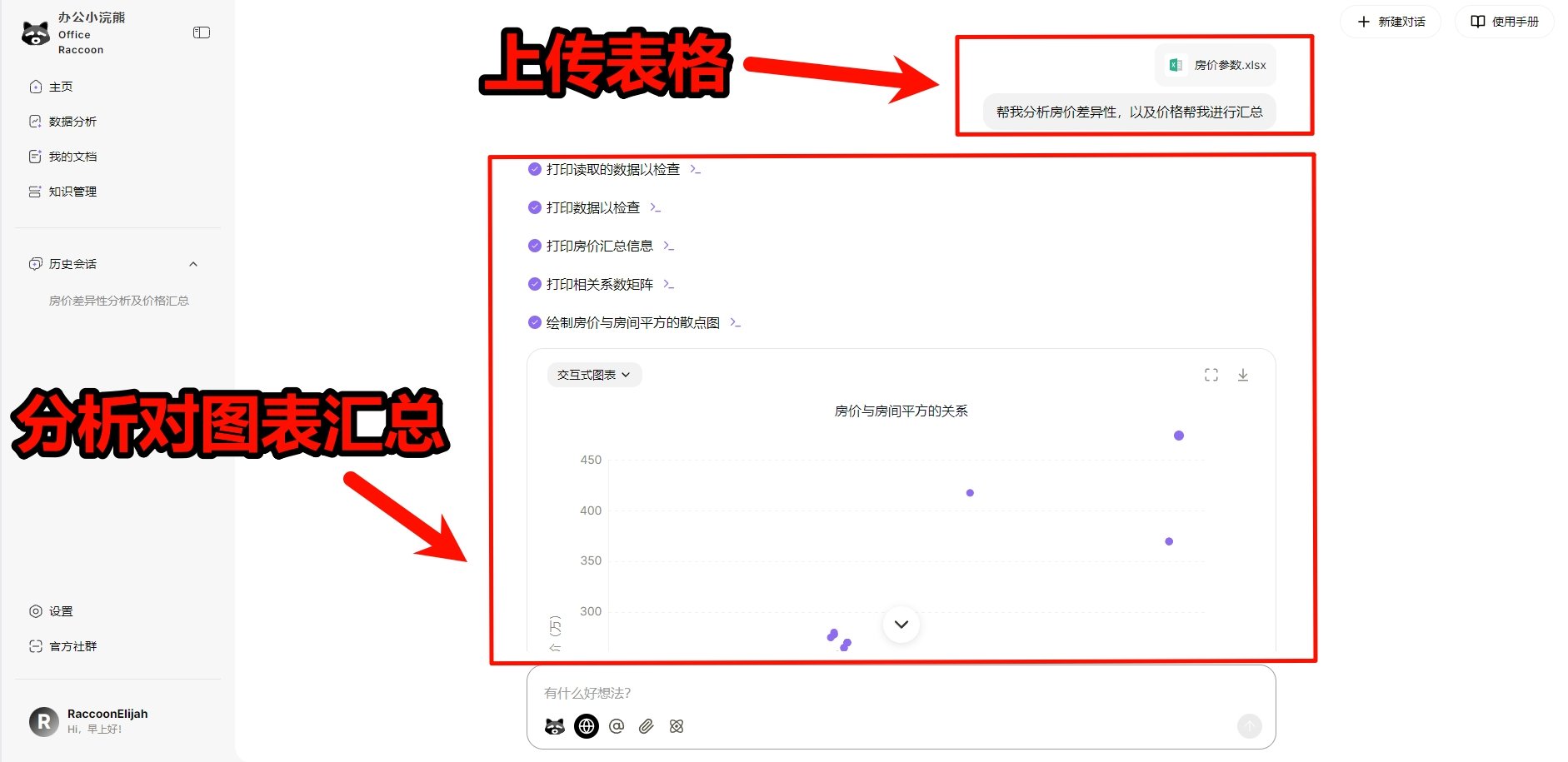The width and height of the screenshot is (1568, 762).
Task: Open 我的文档 from the sidebar
Action: pos(72,156)
